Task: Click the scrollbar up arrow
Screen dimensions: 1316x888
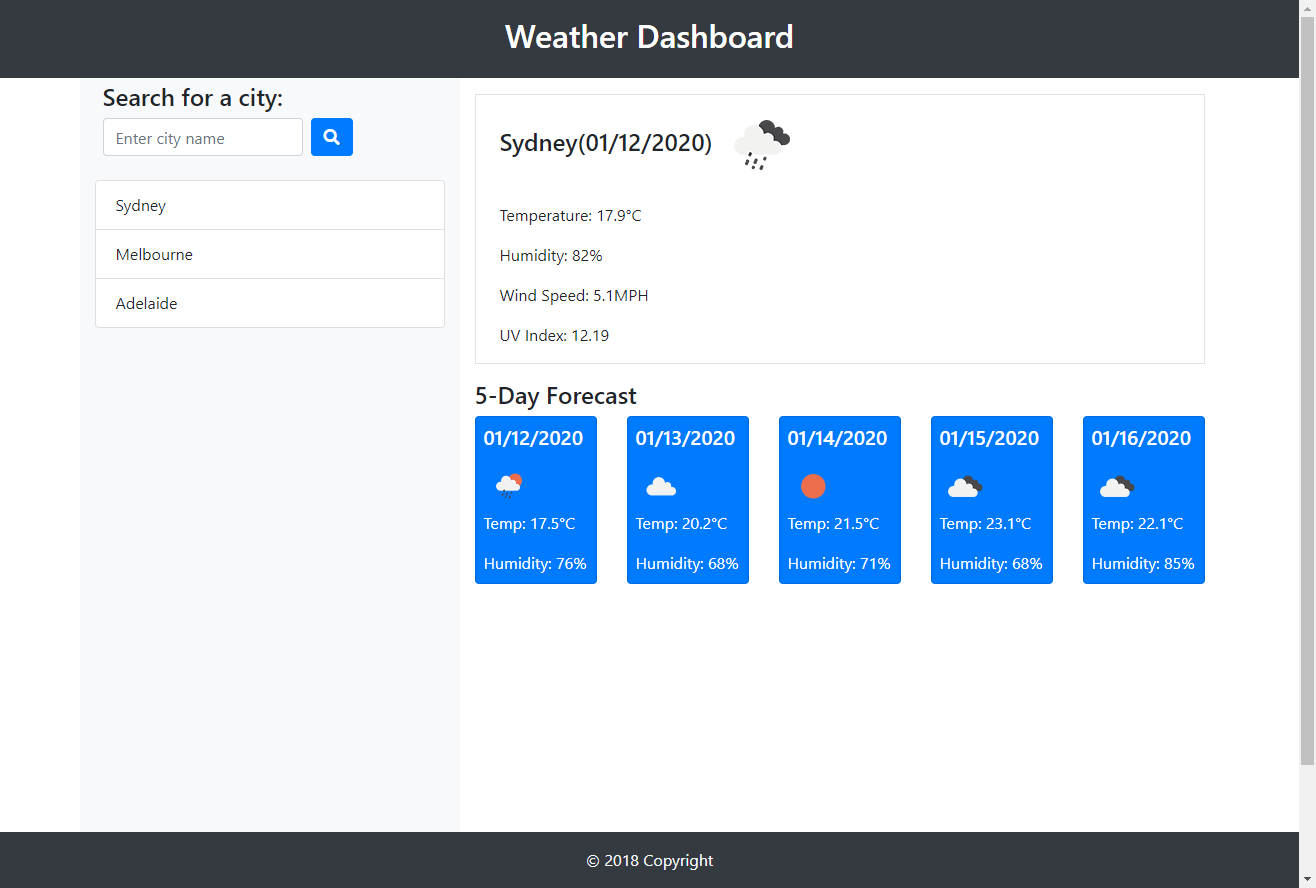Action: (x=1307, y=8)
